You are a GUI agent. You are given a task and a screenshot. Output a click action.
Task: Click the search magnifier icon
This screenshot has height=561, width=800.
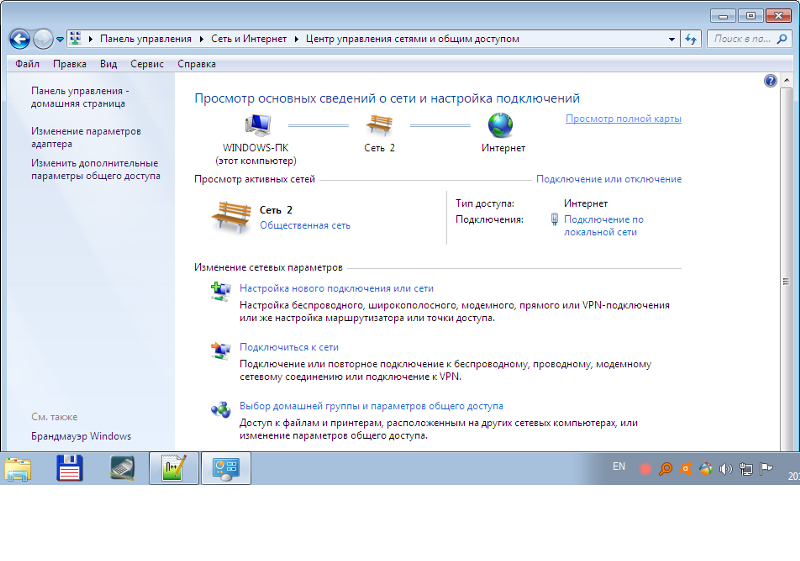tap(782, 39)
